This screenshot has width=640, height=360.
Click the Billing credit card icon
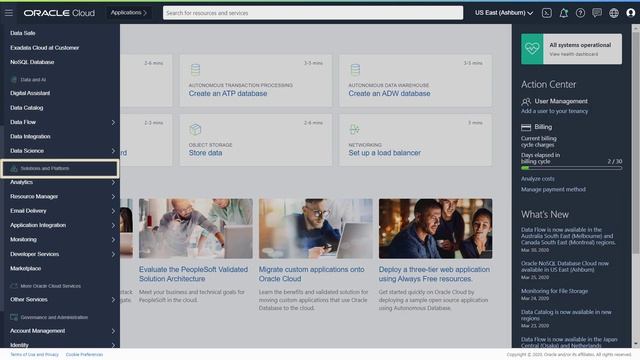pos(526,127)
